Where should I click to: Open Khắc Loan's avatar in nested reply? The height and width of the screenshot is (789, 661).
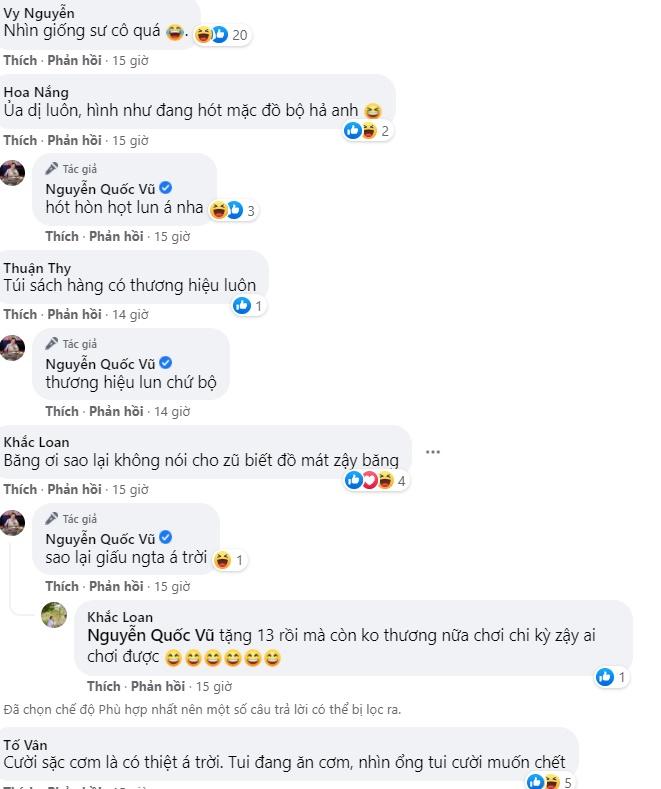tap(54, 615)
